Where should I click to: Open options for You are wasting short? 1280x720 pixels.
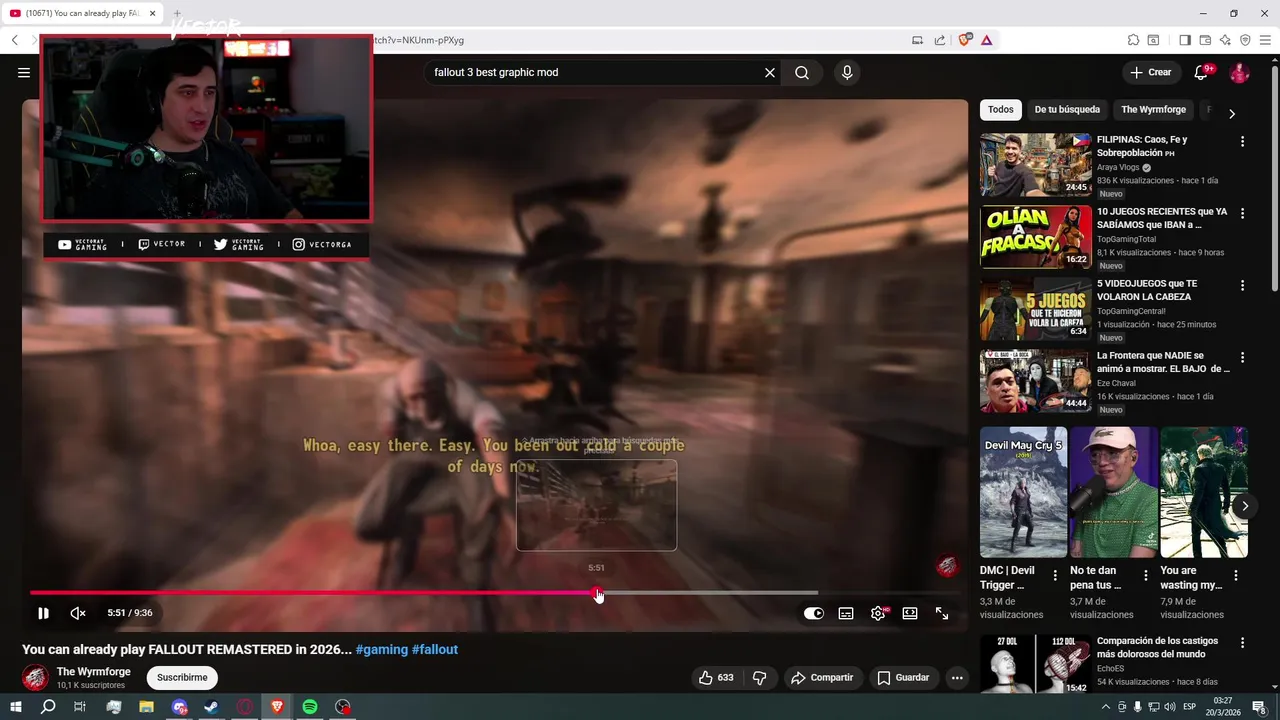[1236, 576]
